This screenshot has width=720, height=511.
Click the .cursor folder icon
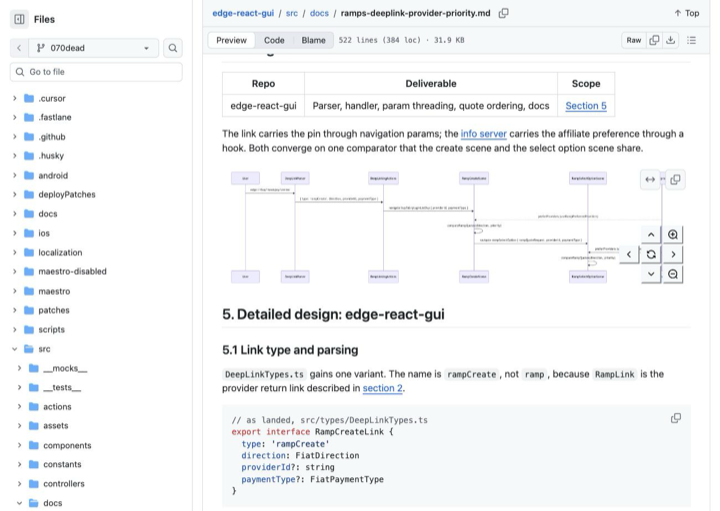click(29, 98)
